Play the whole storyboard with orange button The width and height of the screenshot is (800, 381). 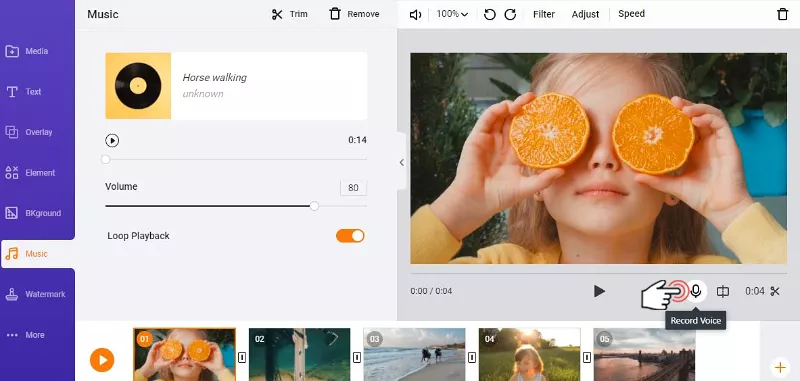coord(102,360)
